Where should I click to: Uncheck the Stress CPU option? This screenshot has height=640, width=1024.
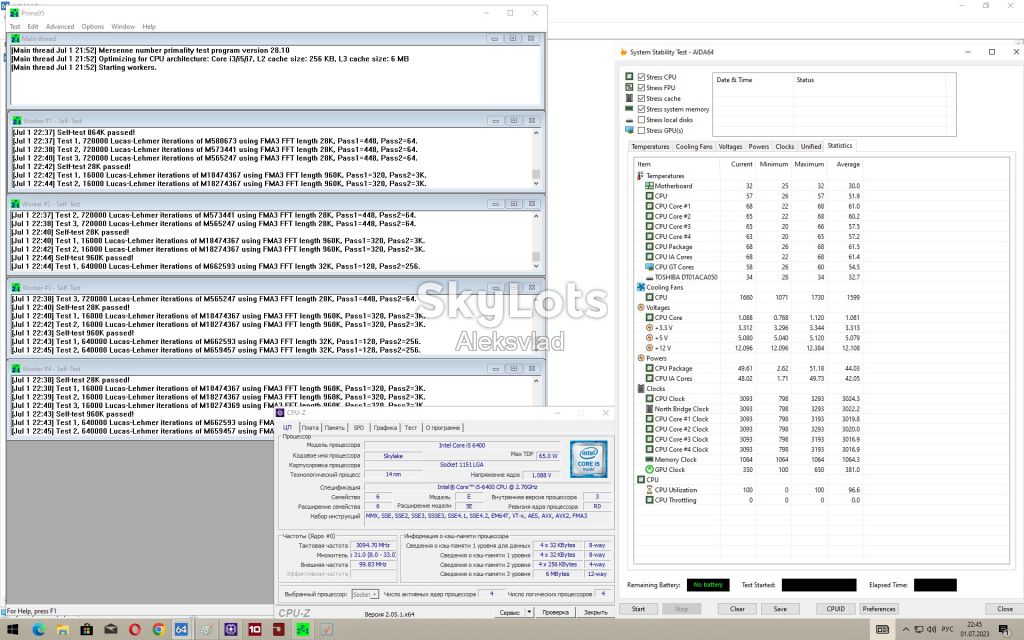pyautogui.click(x=641, y=77)
